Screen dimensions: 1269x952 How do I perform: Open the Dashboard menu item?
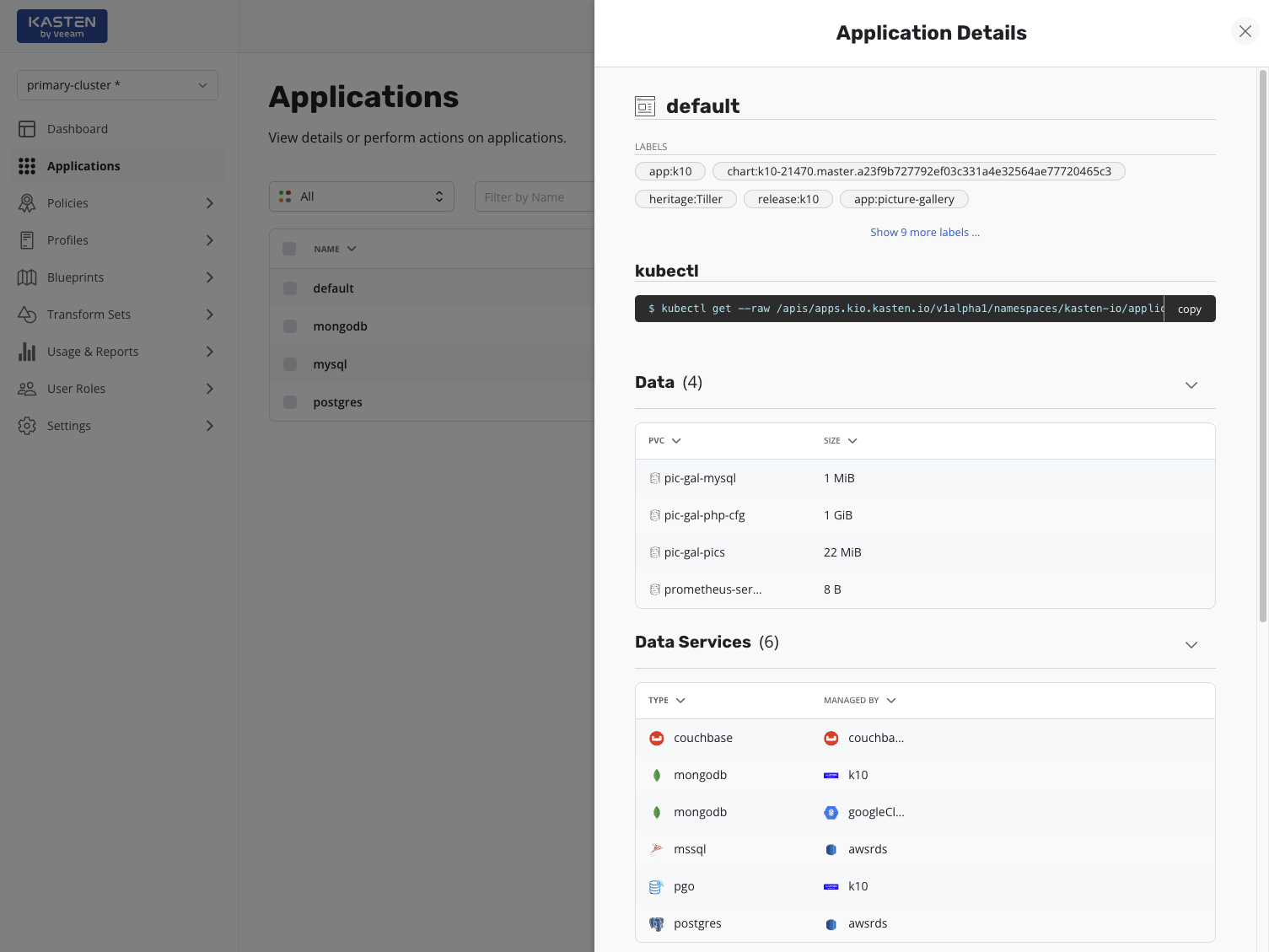tap(118, 129)
